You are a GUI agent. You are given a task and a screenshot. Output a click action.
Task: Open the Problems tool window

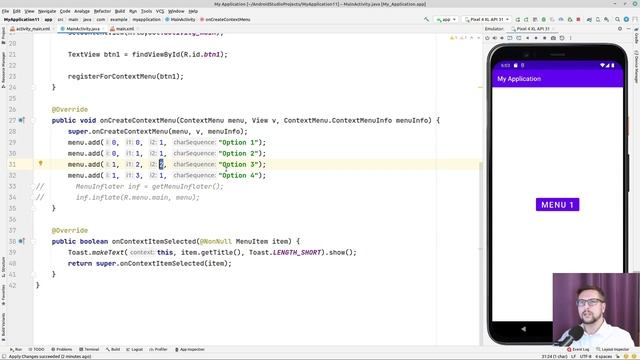[x=61, y=349]
